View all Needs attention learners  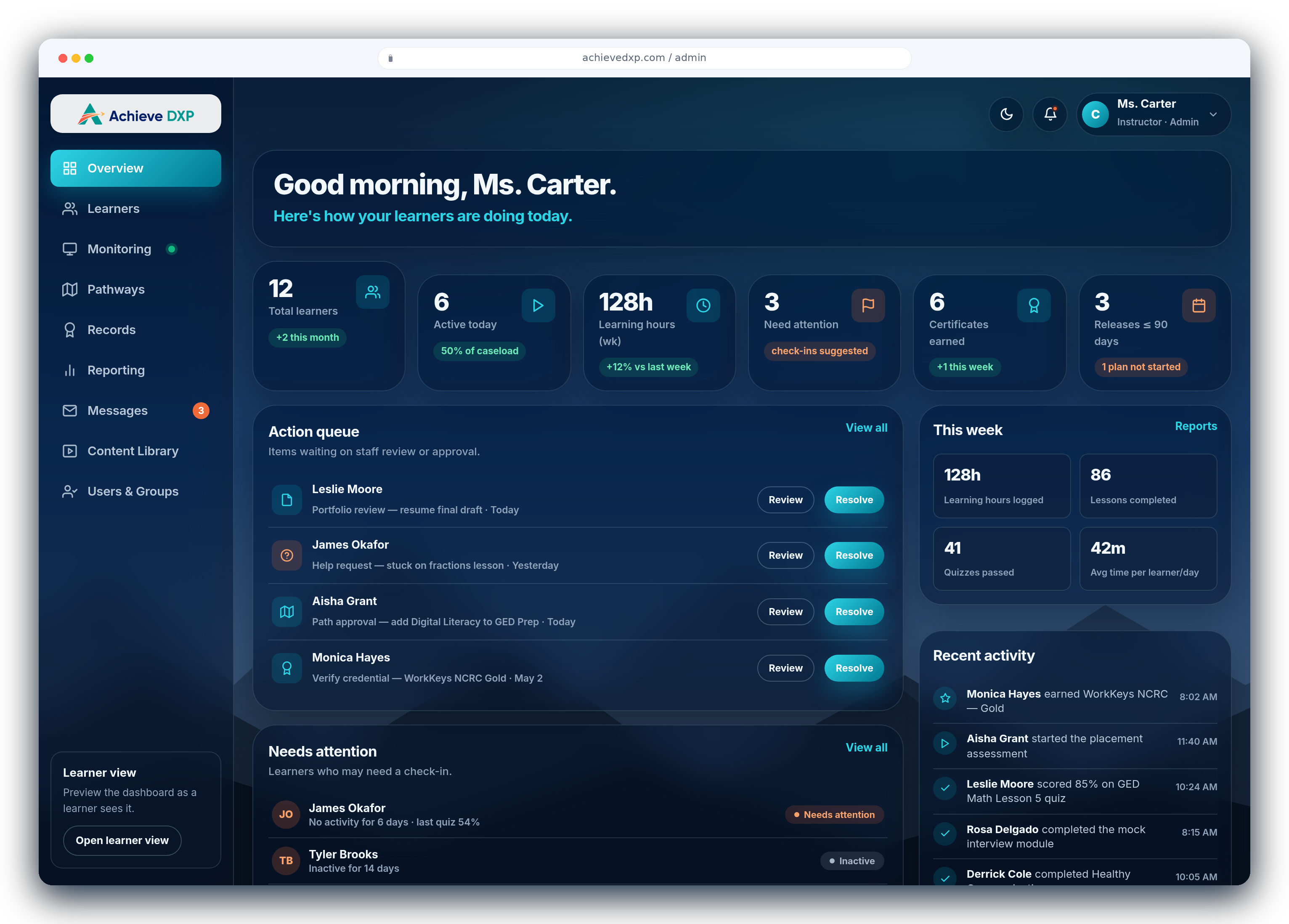point(866,747)
